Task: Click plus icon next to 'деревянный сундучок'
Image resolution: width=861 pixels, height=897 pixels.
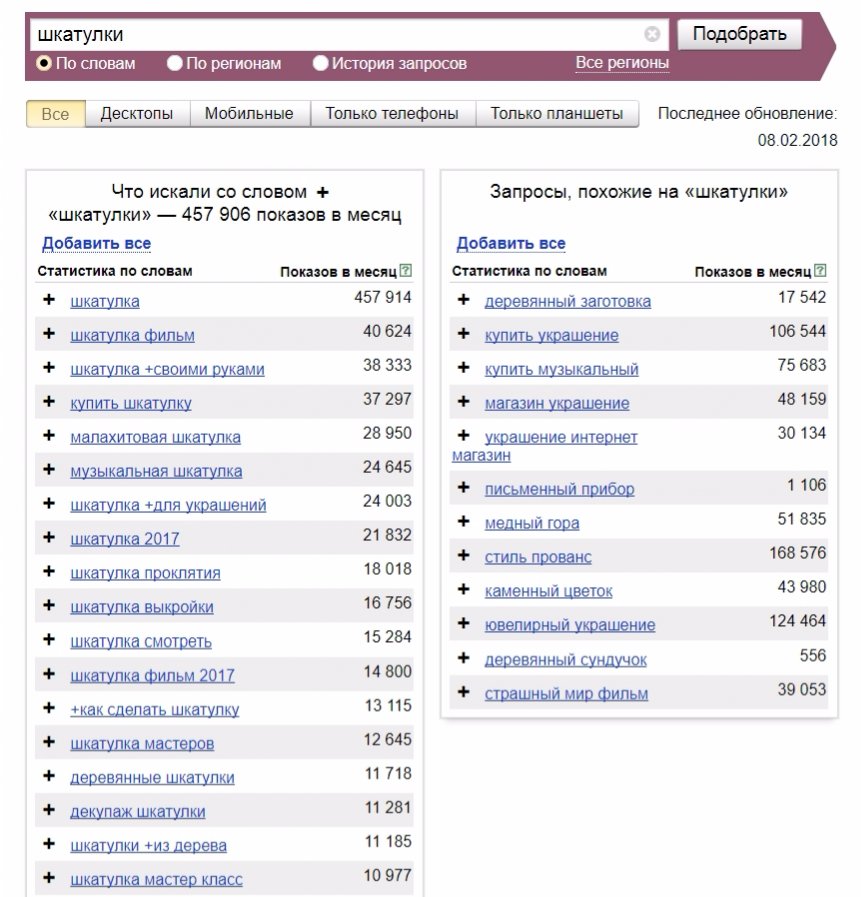Action: (x=463, y=658)
